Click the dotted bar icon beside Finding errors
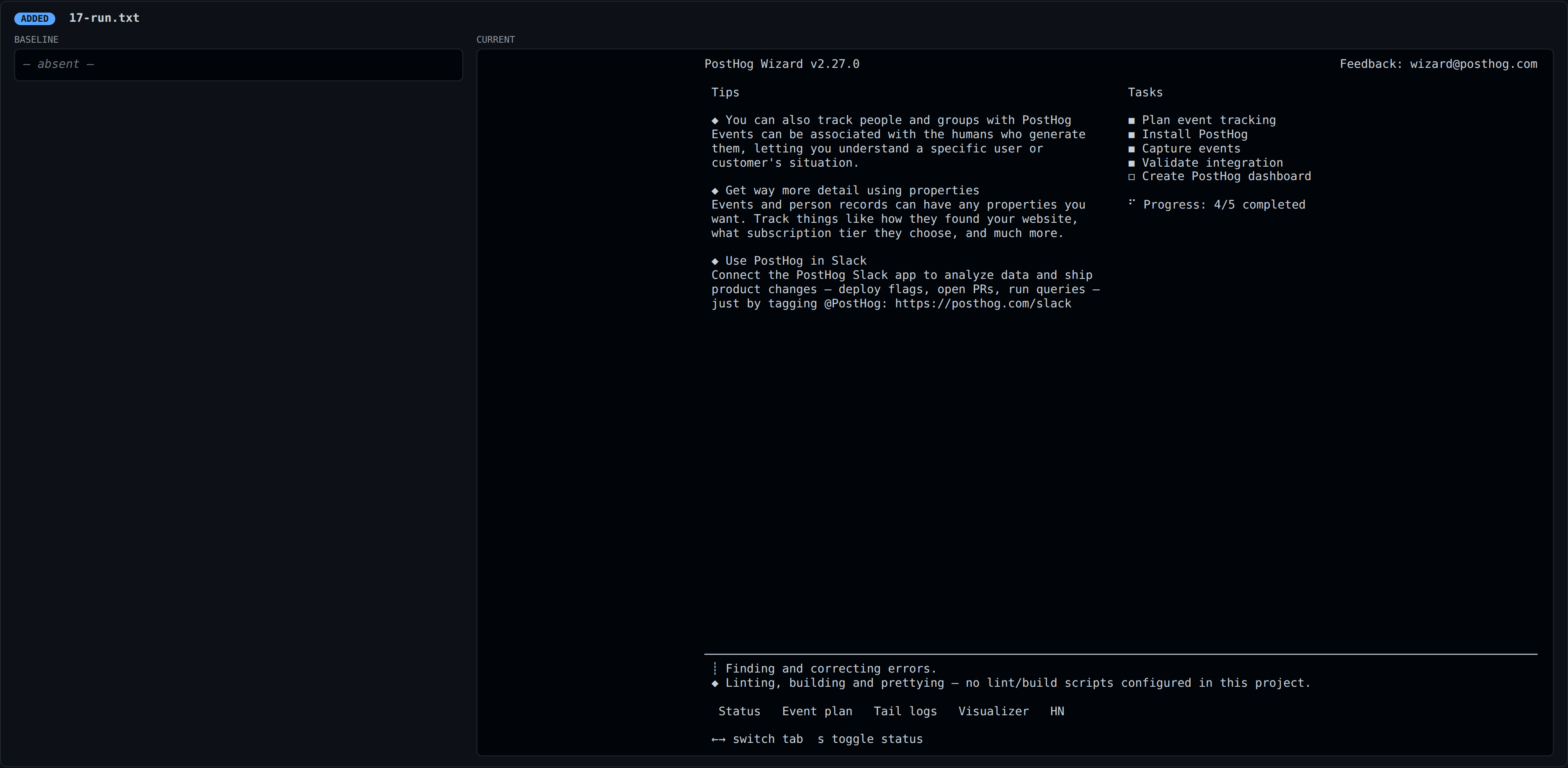Image resolution: width=1568 pixels, height=768 pixels. [714, 669]
